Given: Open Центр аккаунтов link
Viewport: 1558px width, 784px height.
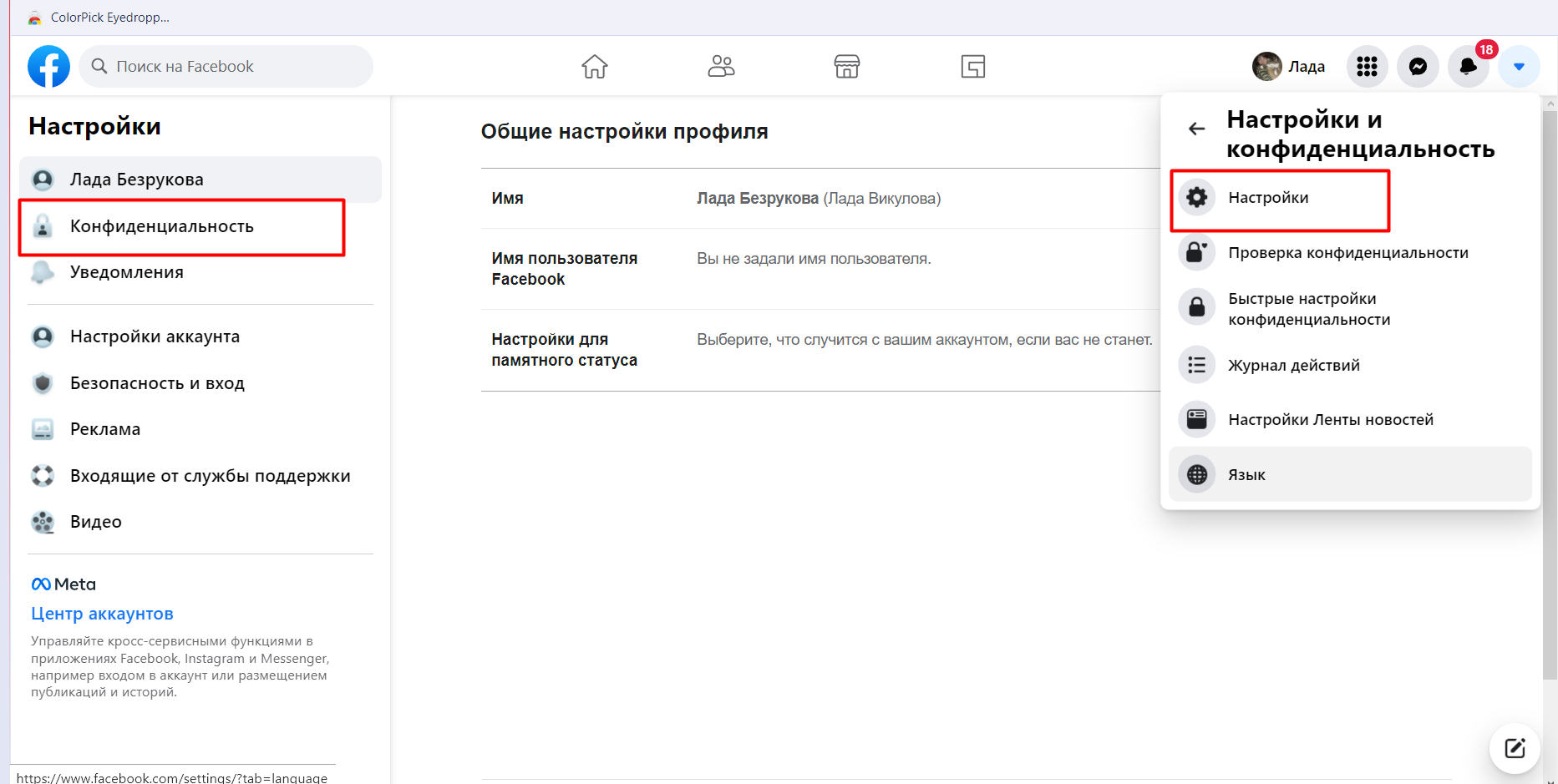Looking at the screenshot, I should pos(102,614).
